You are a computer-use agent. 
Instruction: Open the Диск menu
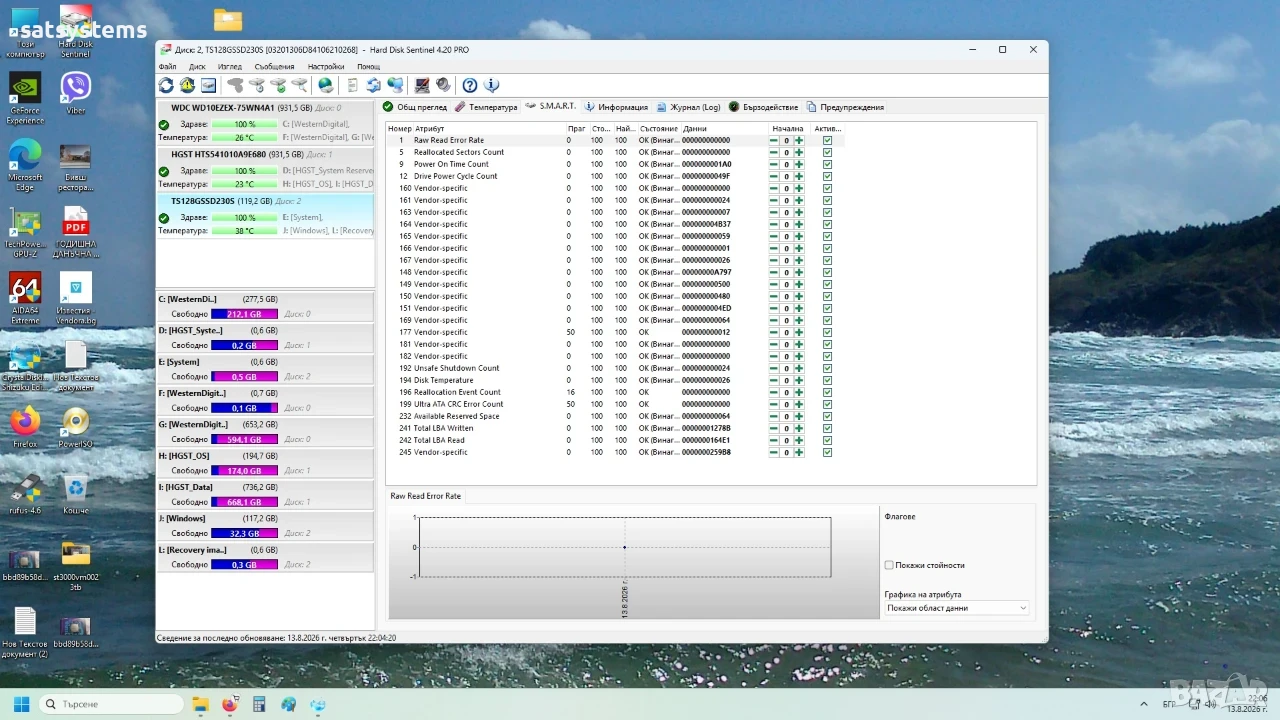pos(197,67)
